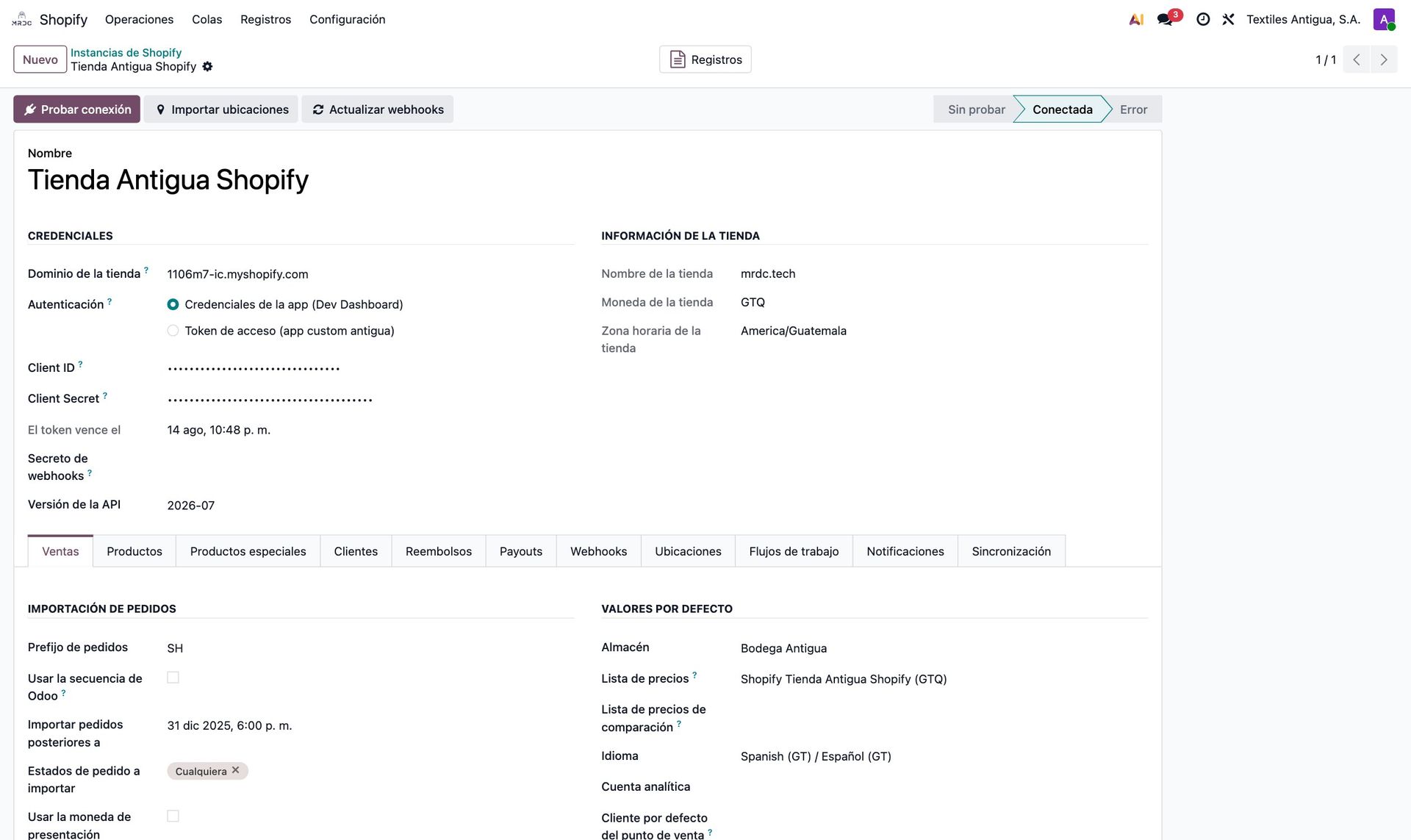Show help tooltip for Client Secret

105,395
